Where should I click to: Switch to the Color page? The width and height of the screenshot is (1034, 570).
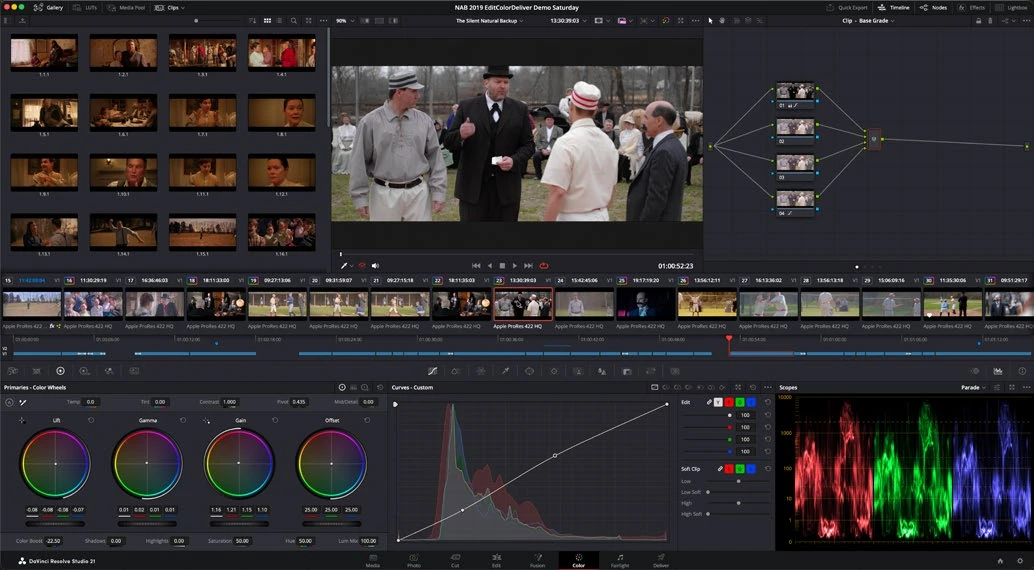(578, 561)
